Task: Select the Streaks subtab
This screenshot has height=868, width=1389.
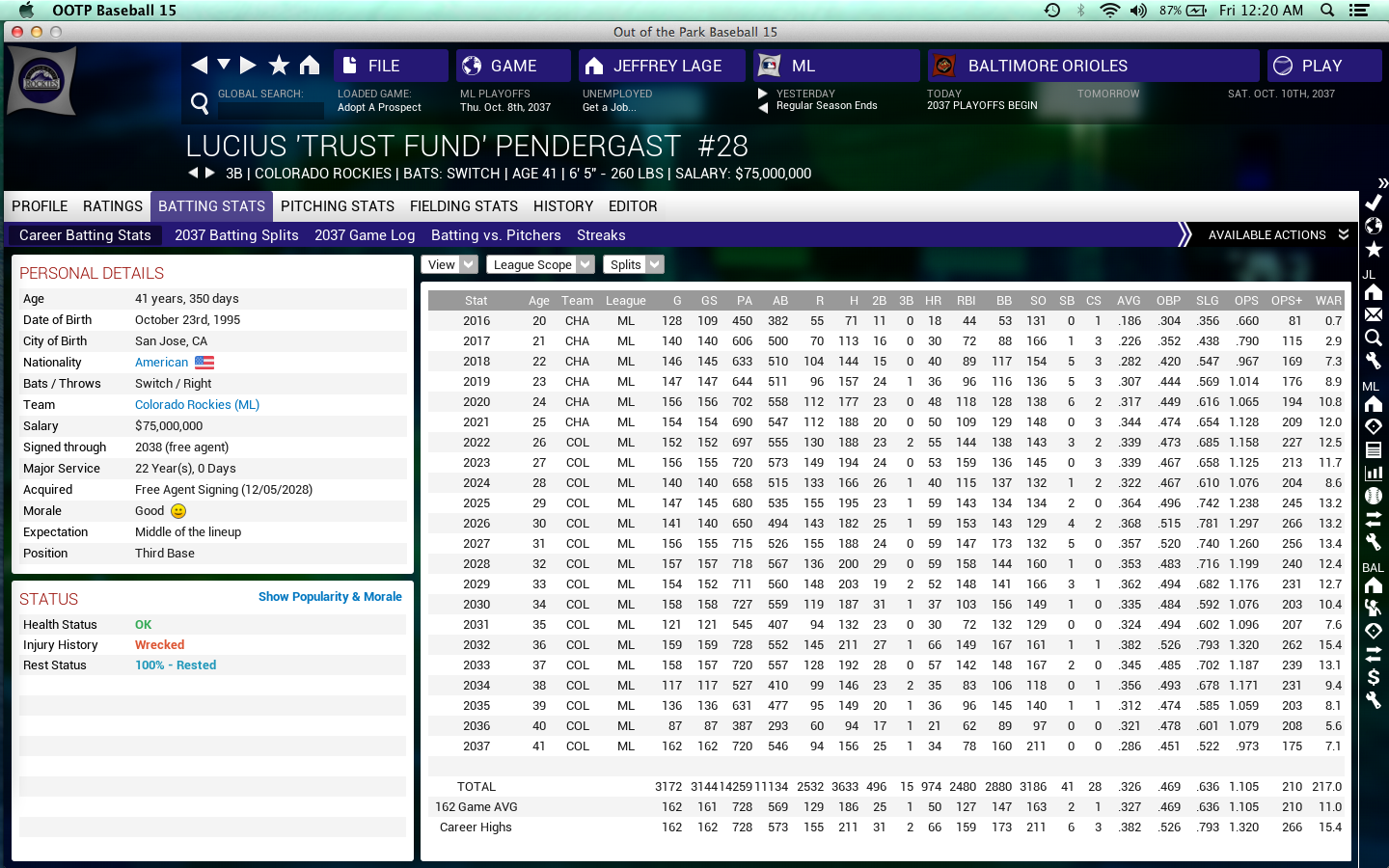Action: [x=601, y=235]
